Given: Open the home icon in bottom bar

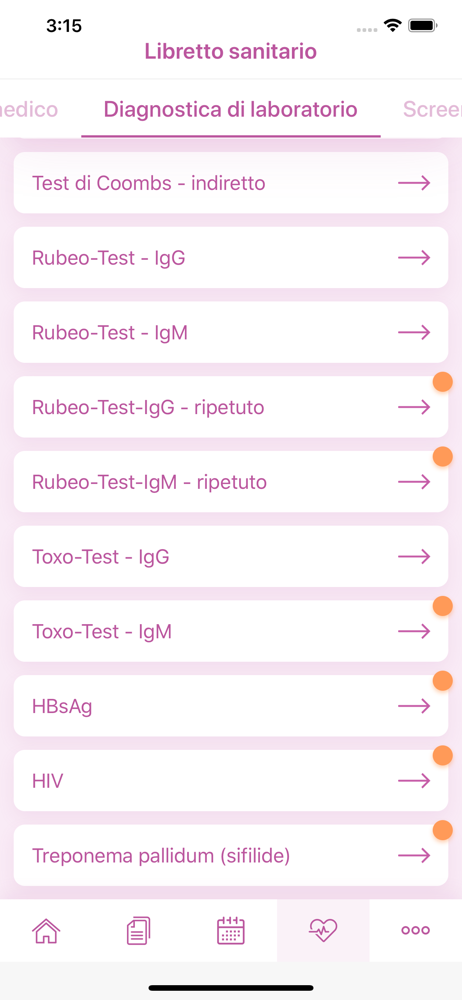Looking at the screenshot, I should tap(46, 930).
